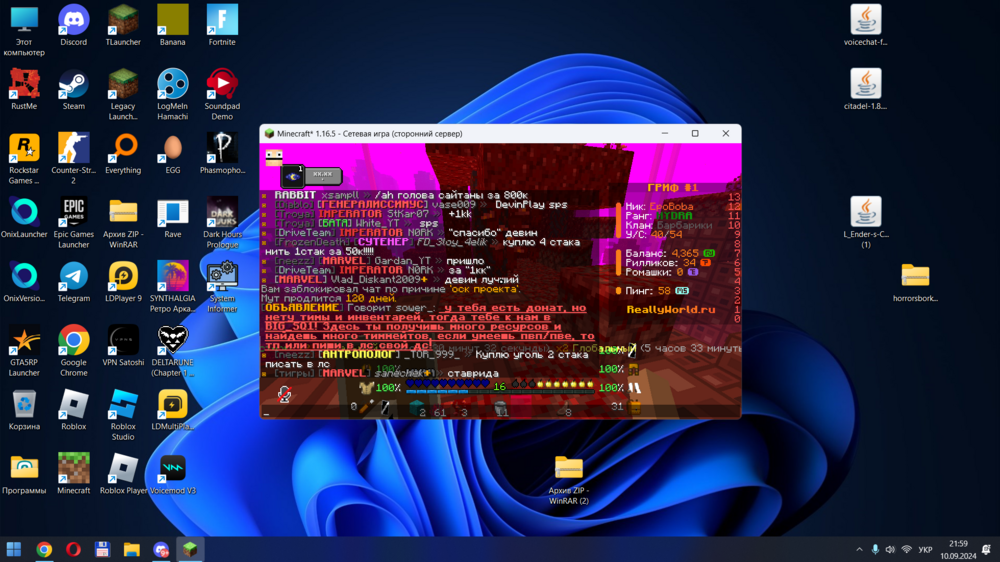The image size is (1000, 562).
Task: Click Minecraft window title bar icon
Action: tap(269, 133)
